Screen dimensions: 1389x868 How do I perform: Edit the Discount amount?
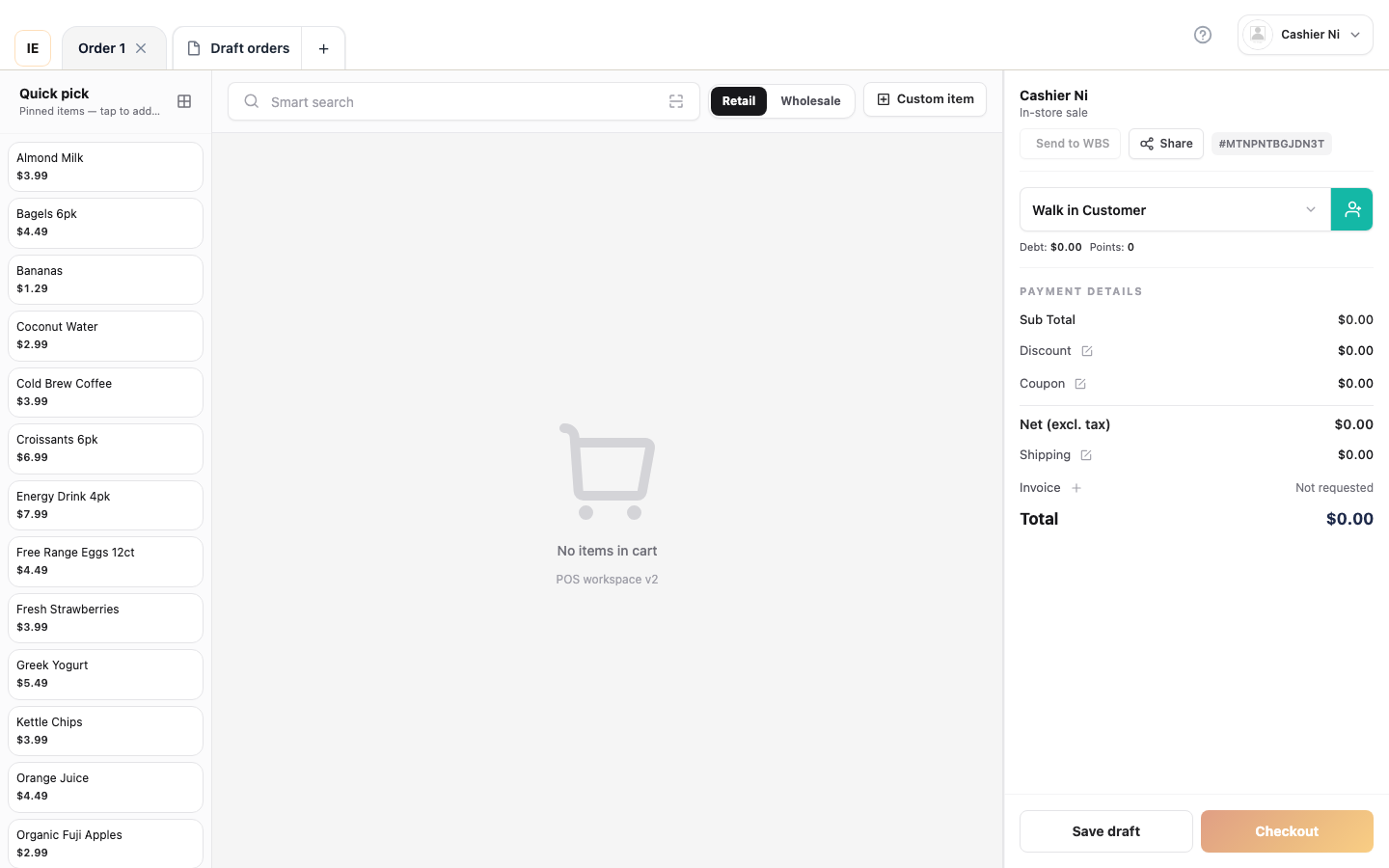1087,351
